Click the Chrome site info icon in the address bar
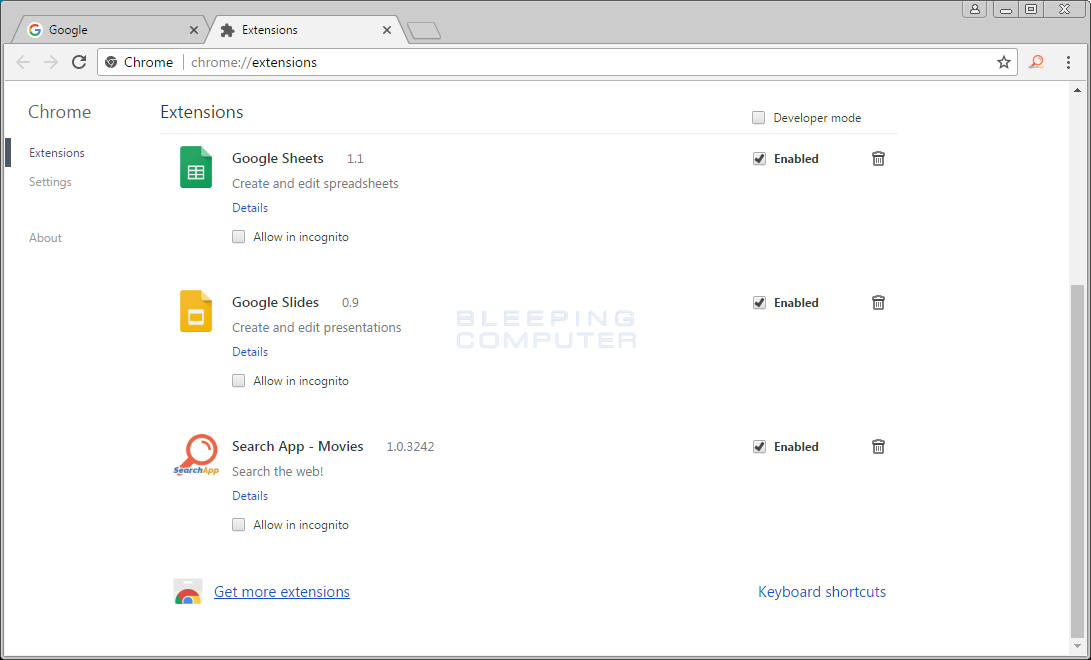Image resolution: width=1091 pixels, height=660 pixels. pyautogui.click(x=111, y=63)
